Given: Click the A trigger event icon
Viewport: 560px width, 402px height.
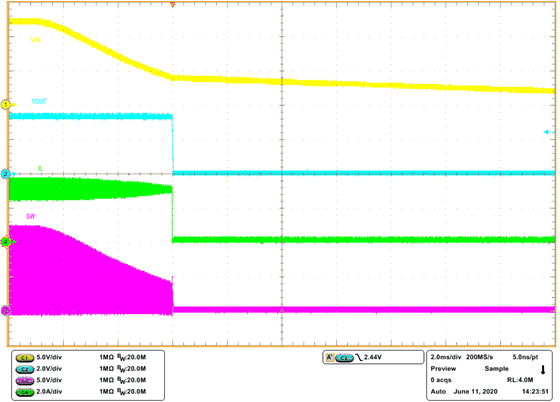Looking at the screenshot, I should [x=330, y=357].
